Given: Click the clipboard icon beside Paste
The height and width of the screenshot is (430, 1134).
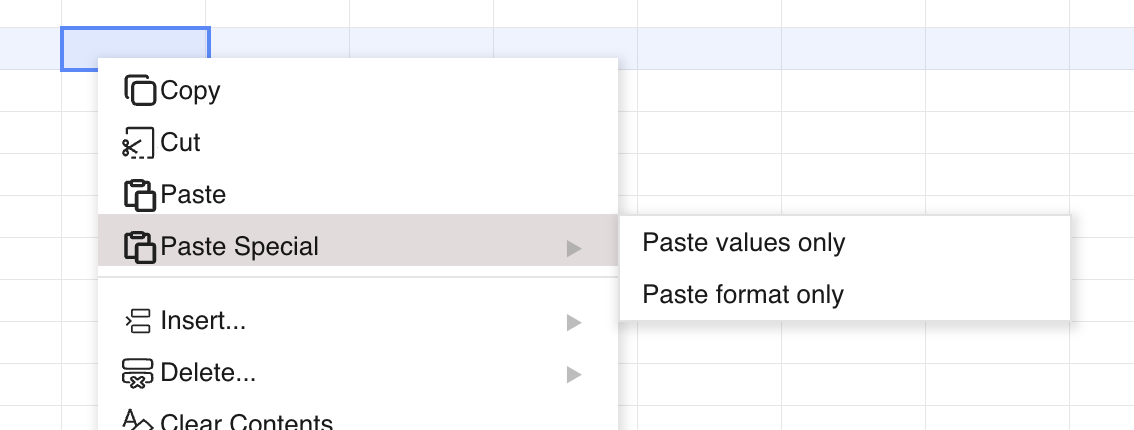Looking at the screenshot, I should (139, 195).
